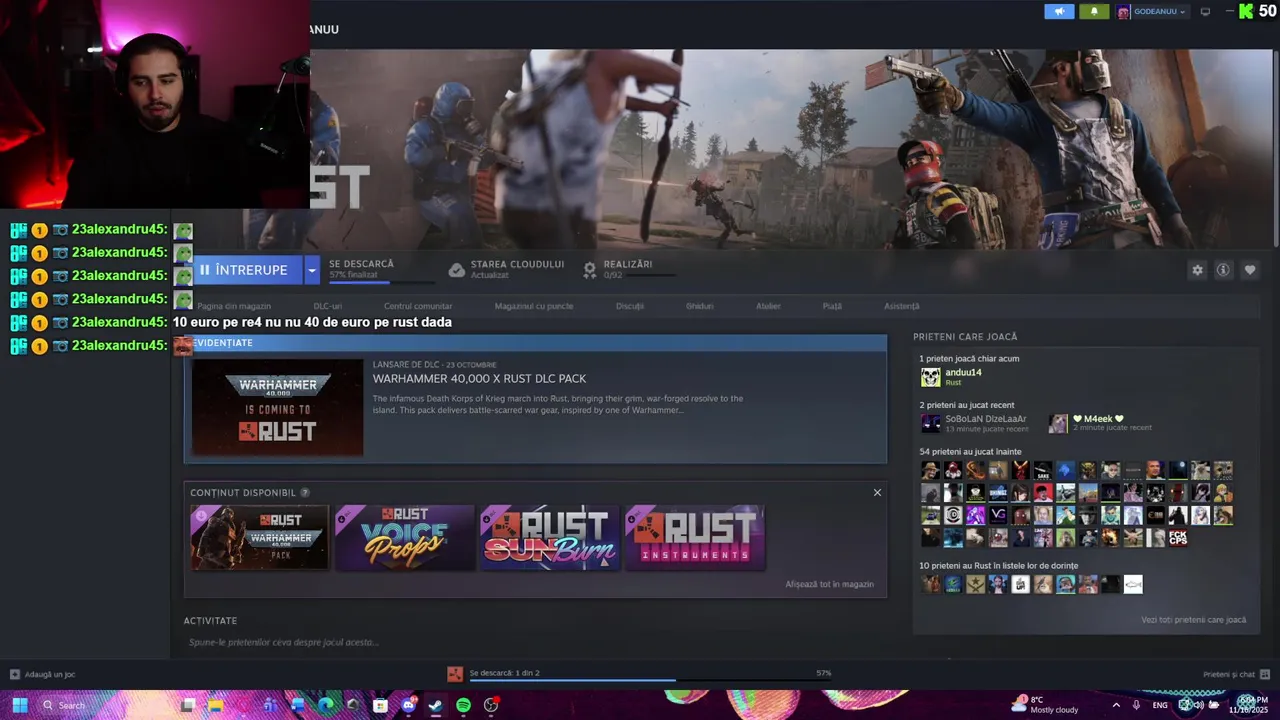Open Microsoft Edge taskbar icon
The width and height of the screenshot is (1280, 720).
click(325, 705)
